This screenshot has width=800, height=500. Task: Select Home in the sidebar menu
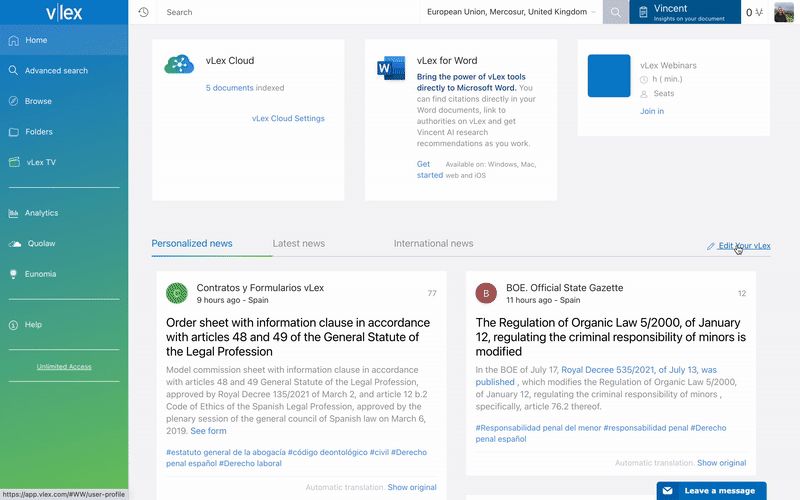[x=64, y=40]
